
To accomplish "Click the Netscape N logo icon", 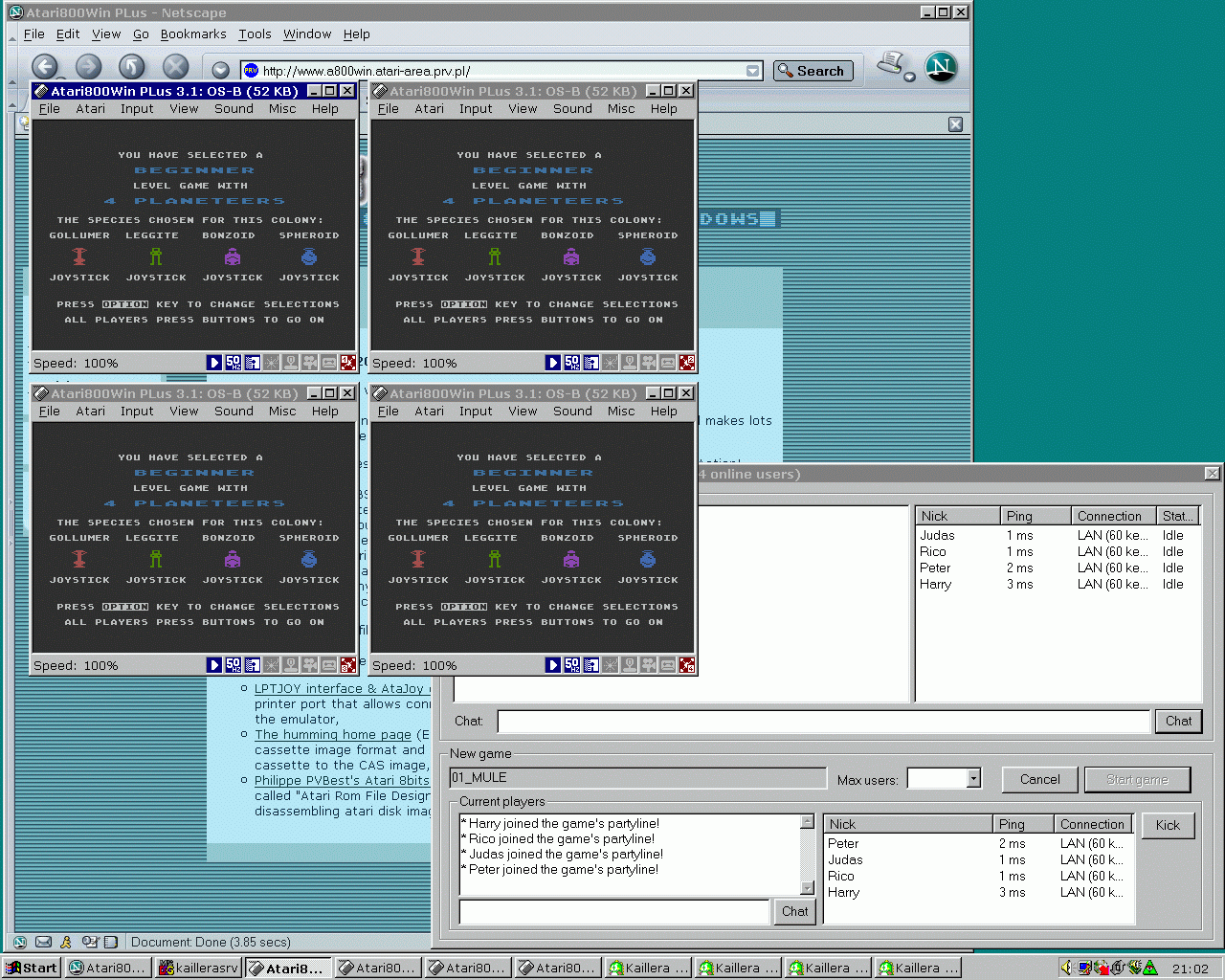I will 941,67.
